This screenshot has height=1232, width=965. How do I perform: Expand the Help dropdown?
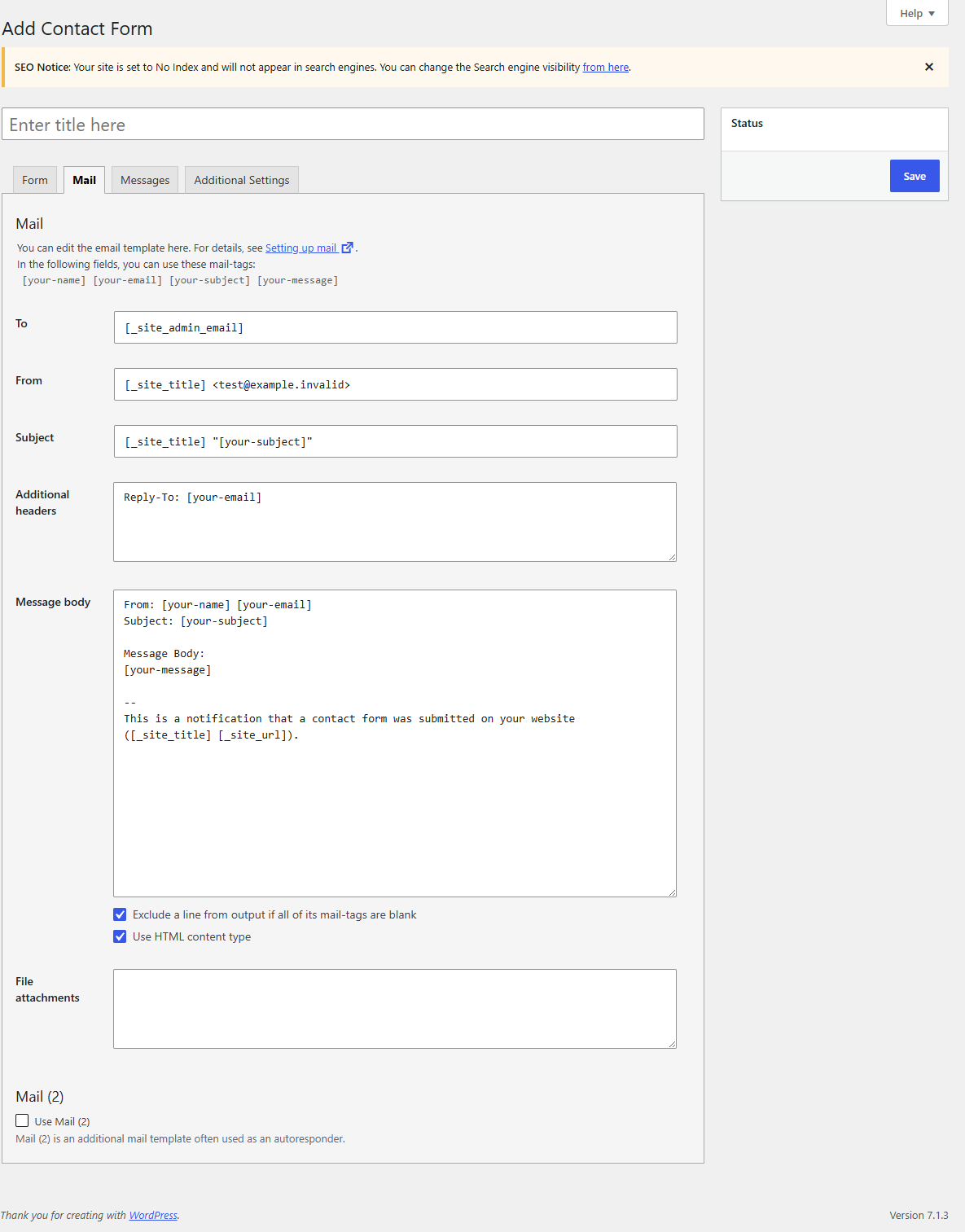[x=917, y=13]
